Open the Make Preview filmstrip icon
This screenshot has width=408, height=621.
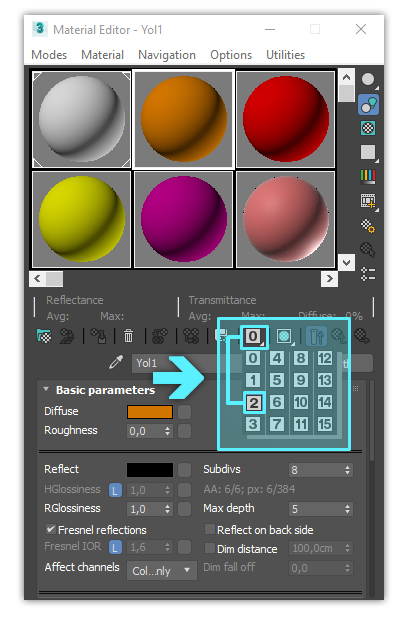point(368,201)
